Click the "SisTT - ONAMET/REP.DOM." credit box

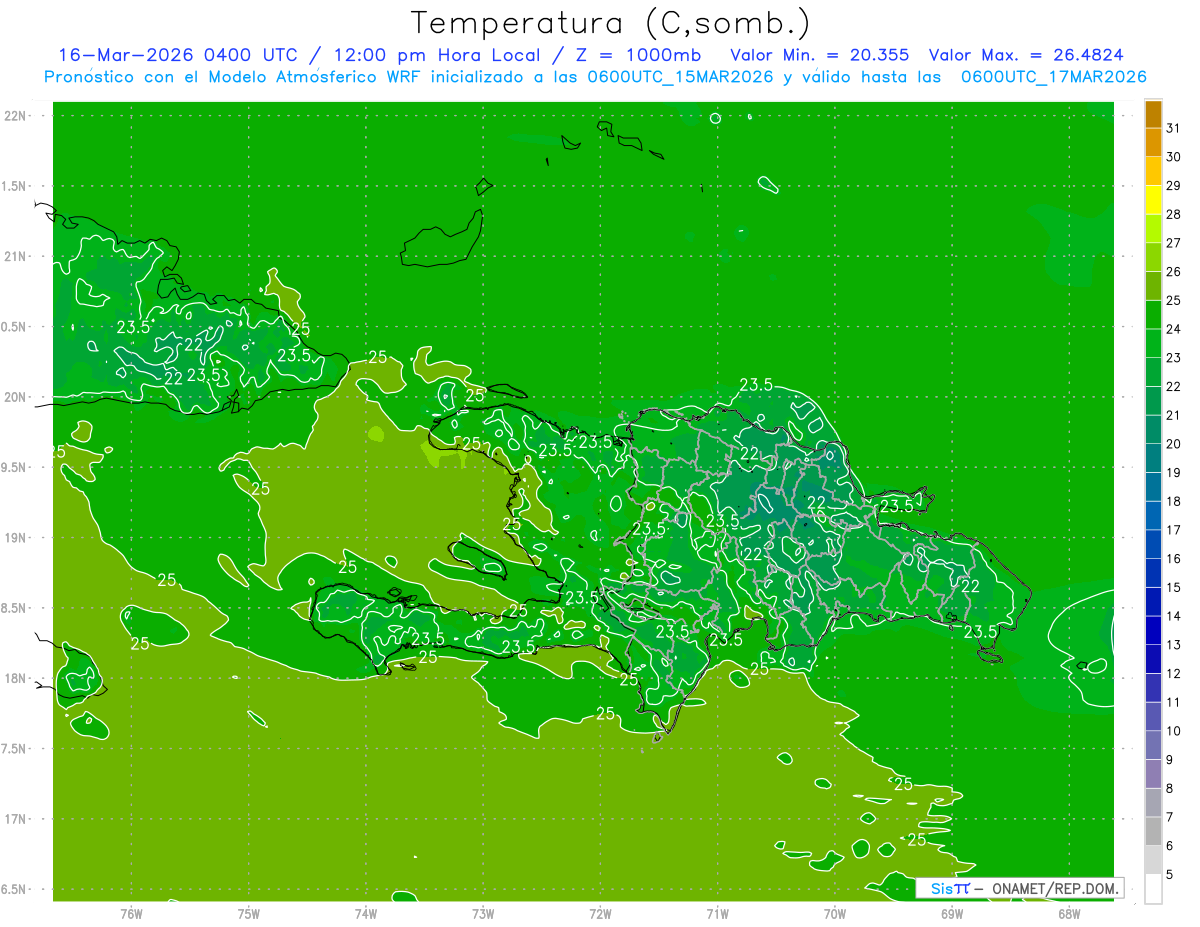coord(1019,888)
